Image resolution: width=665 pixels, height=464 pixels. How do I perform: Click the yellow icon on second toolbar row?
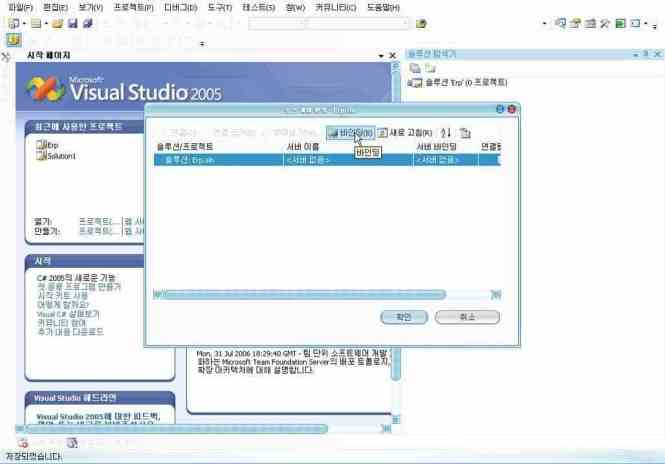click(x=14, y=40)
